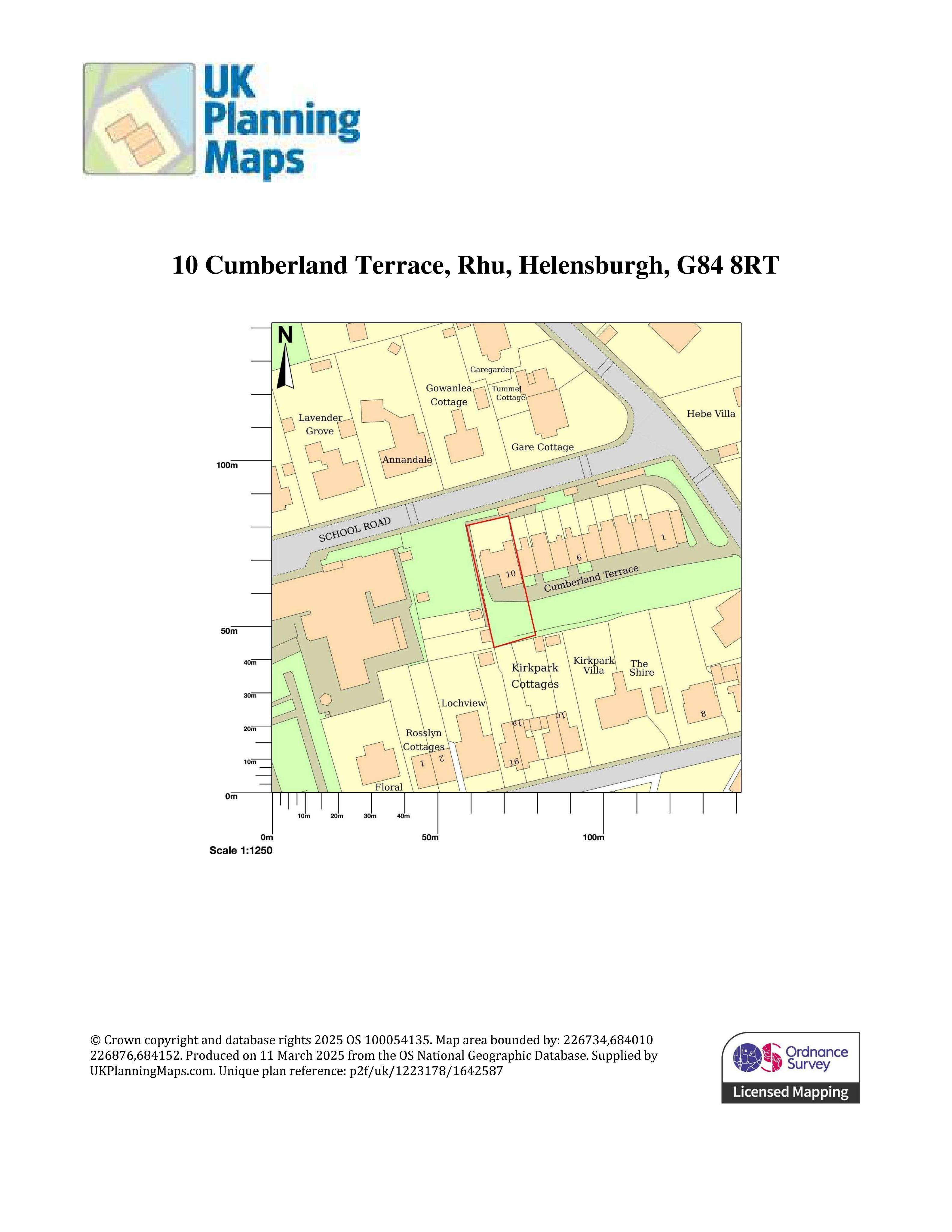Click the 'Rosslyn Cottages' label

424,740
